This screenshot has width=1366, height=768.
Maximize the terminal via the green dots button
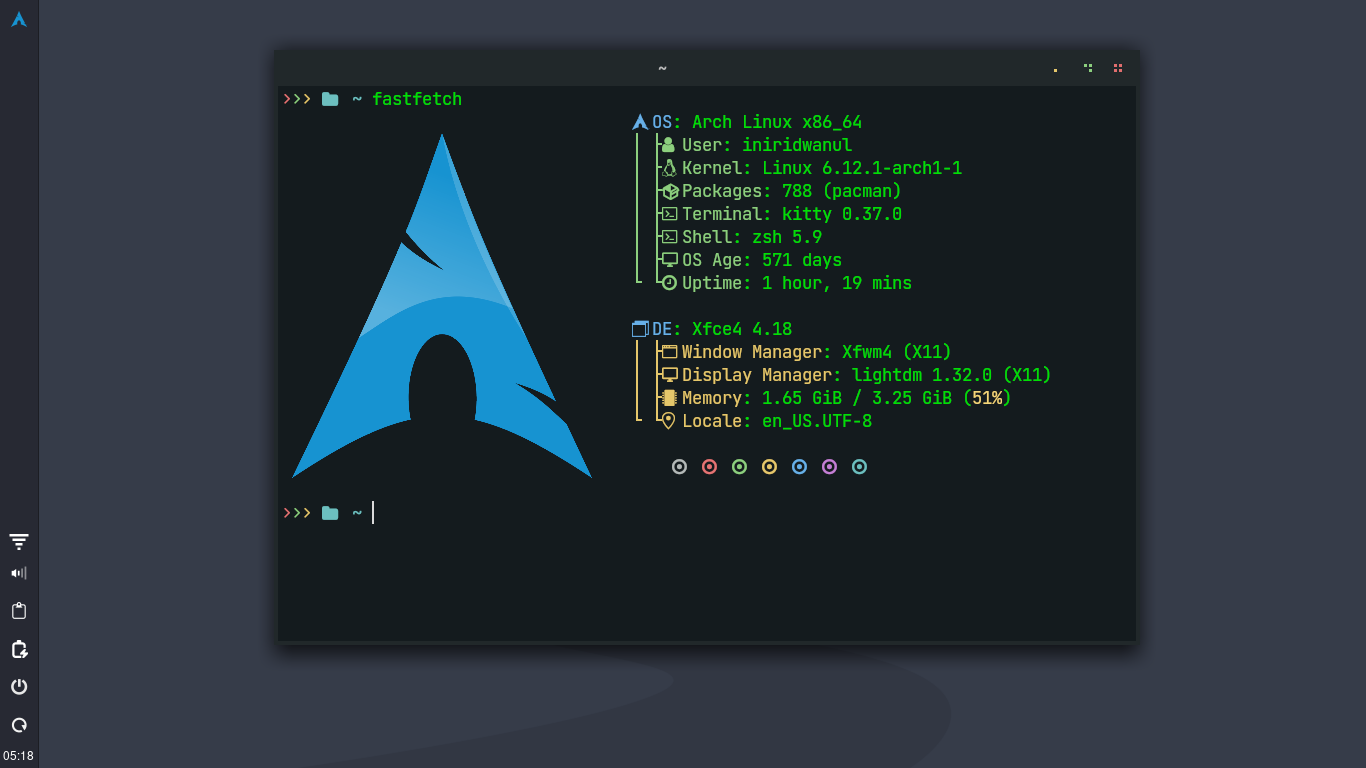coord(1088,68)
